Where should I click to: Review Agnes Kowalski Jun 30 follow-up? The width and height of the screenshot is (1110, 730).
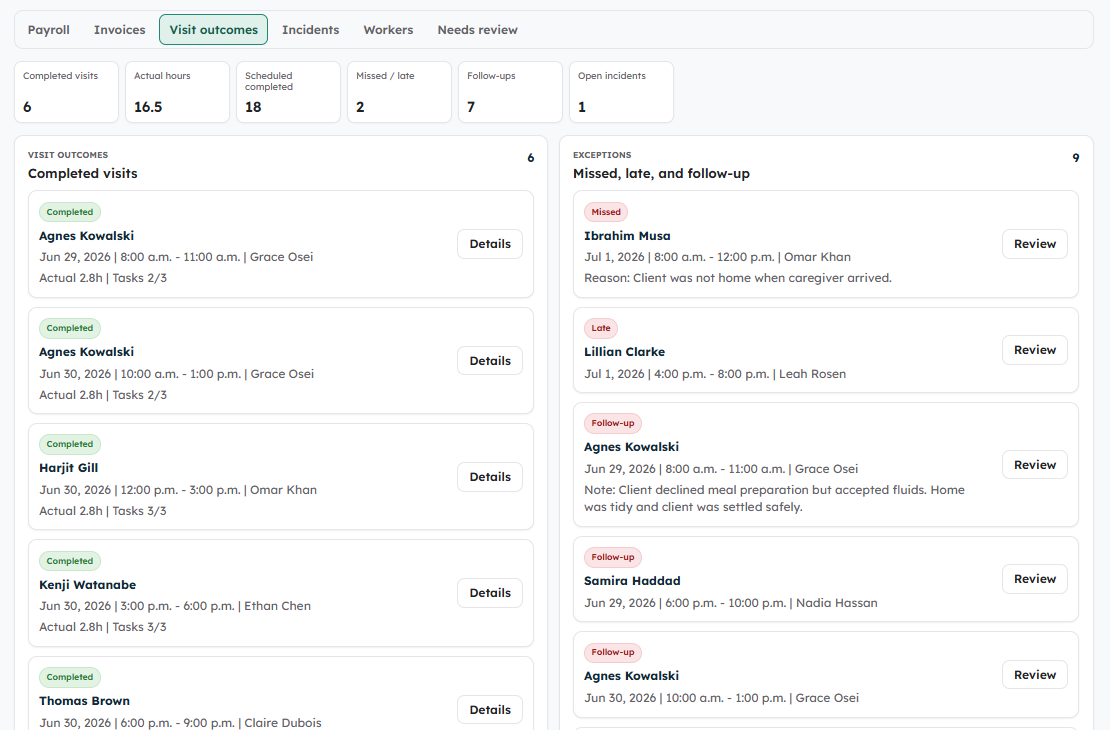1034,675
